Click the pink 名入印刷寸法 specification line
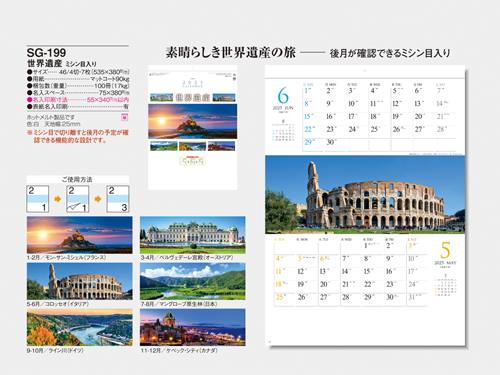This screenshot has width=500, height=375. tap(78, 100)
